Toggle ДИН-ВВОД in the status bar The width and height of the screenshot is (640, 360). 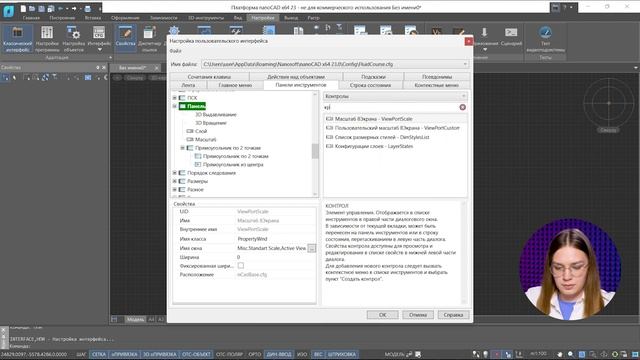coord(279,354)
